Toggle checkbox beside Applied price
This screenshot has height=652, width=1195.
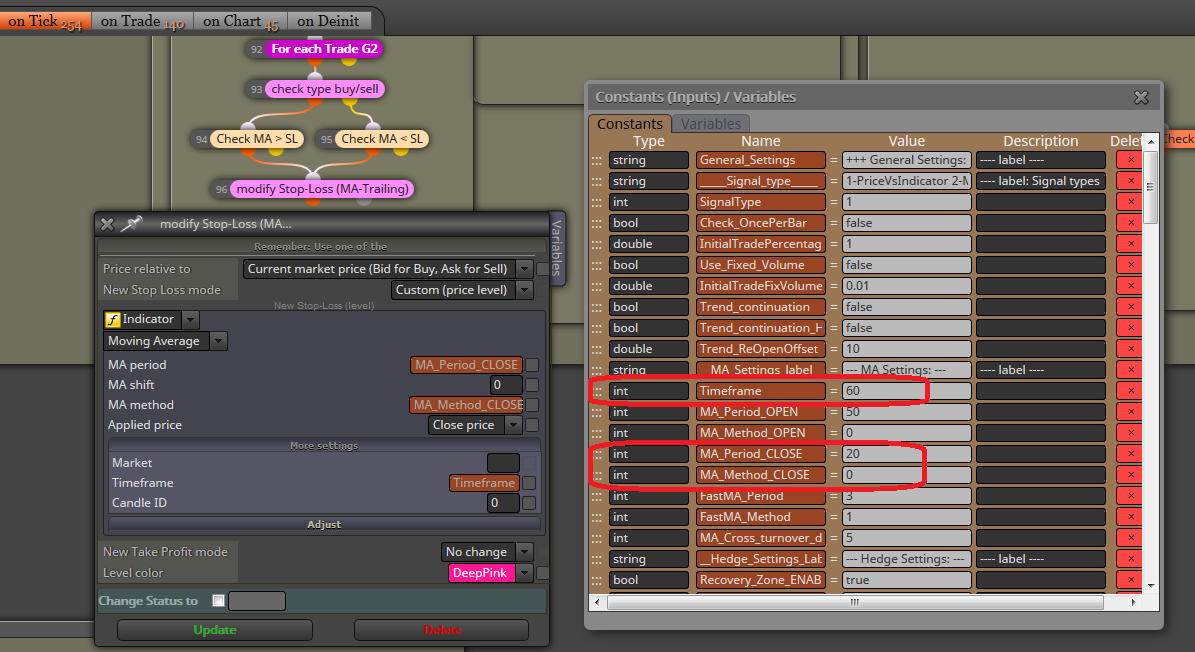(x=532, y=425)
